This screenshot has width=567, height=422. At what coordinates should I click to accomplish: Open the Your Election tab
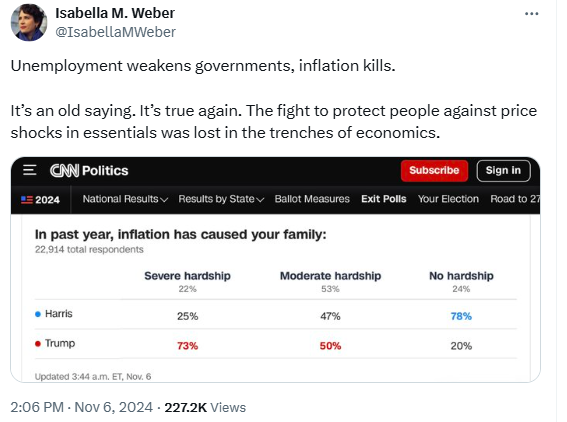click(448, 199)
